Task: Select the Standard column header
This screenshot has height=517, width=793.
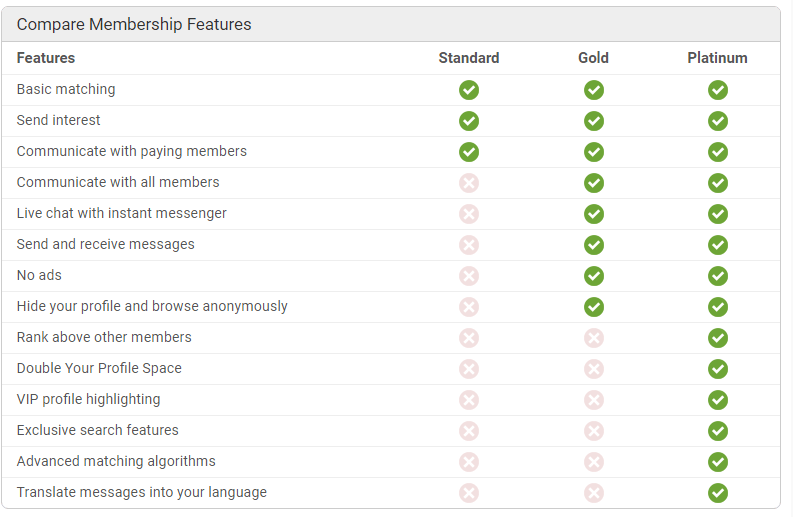Action: point(469,58)
